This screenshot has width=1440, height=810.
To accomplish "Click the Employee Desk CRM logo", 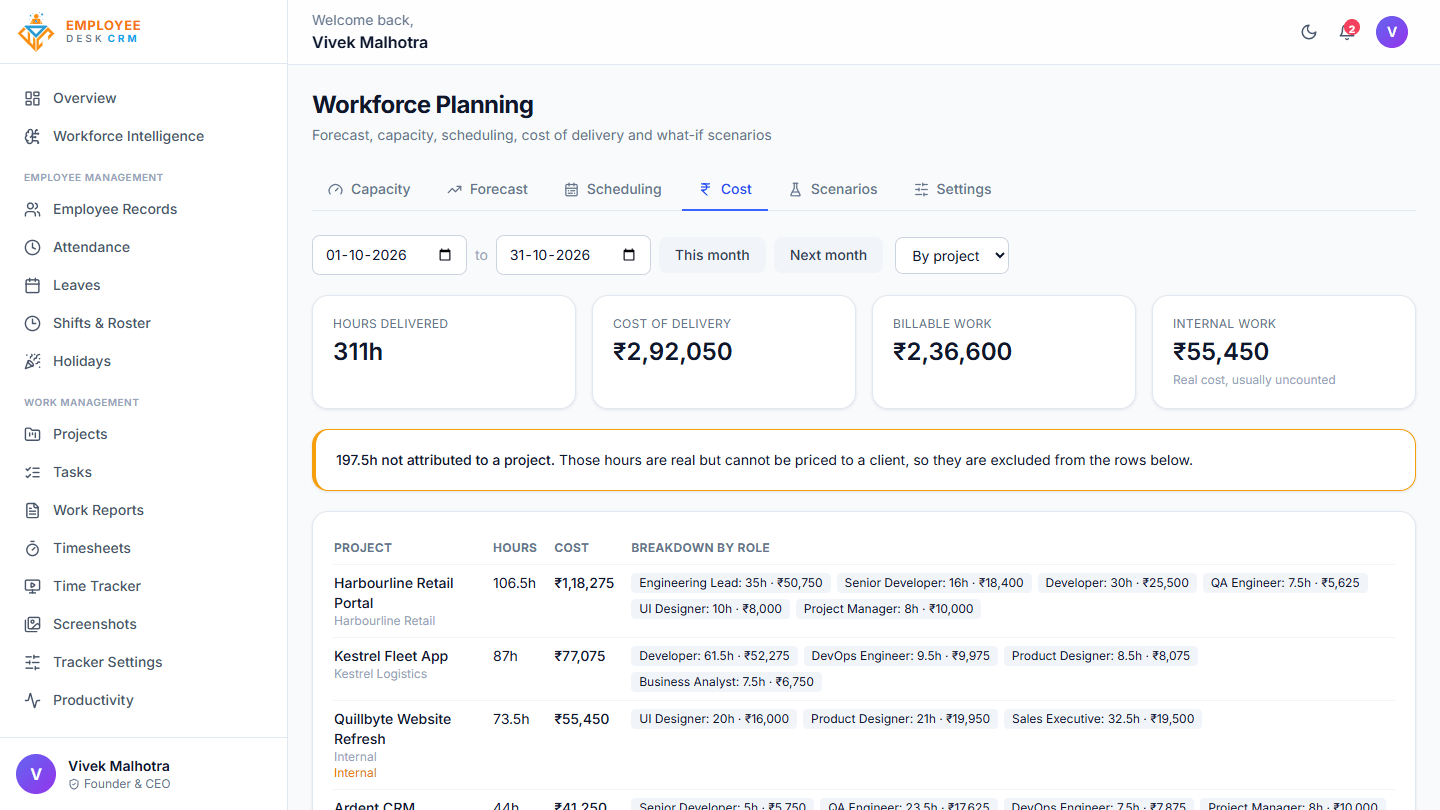I will (80, 32).
